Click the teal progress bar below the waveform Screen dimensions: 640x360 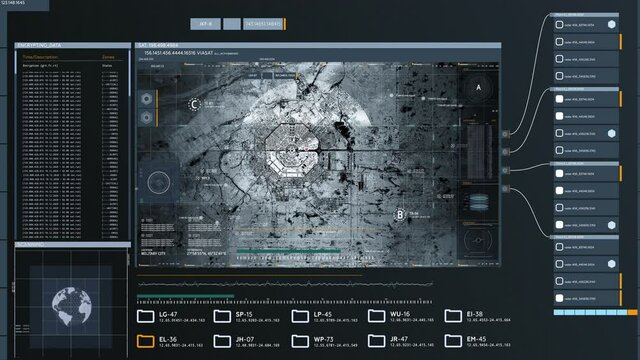(185, 296)
